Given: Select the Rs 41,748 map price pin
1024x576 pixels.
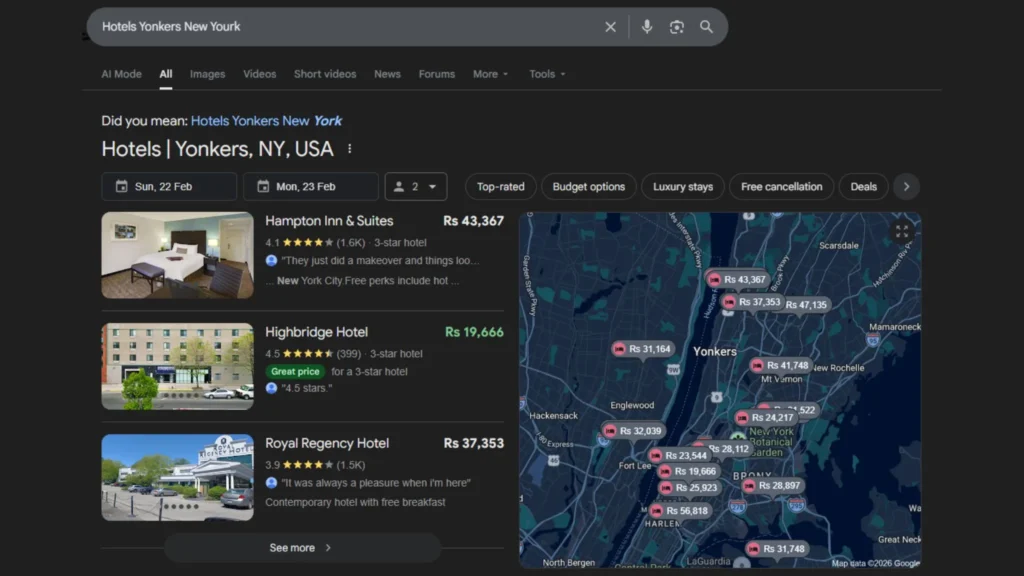Looking at the screenshot, I should point(780,365).
